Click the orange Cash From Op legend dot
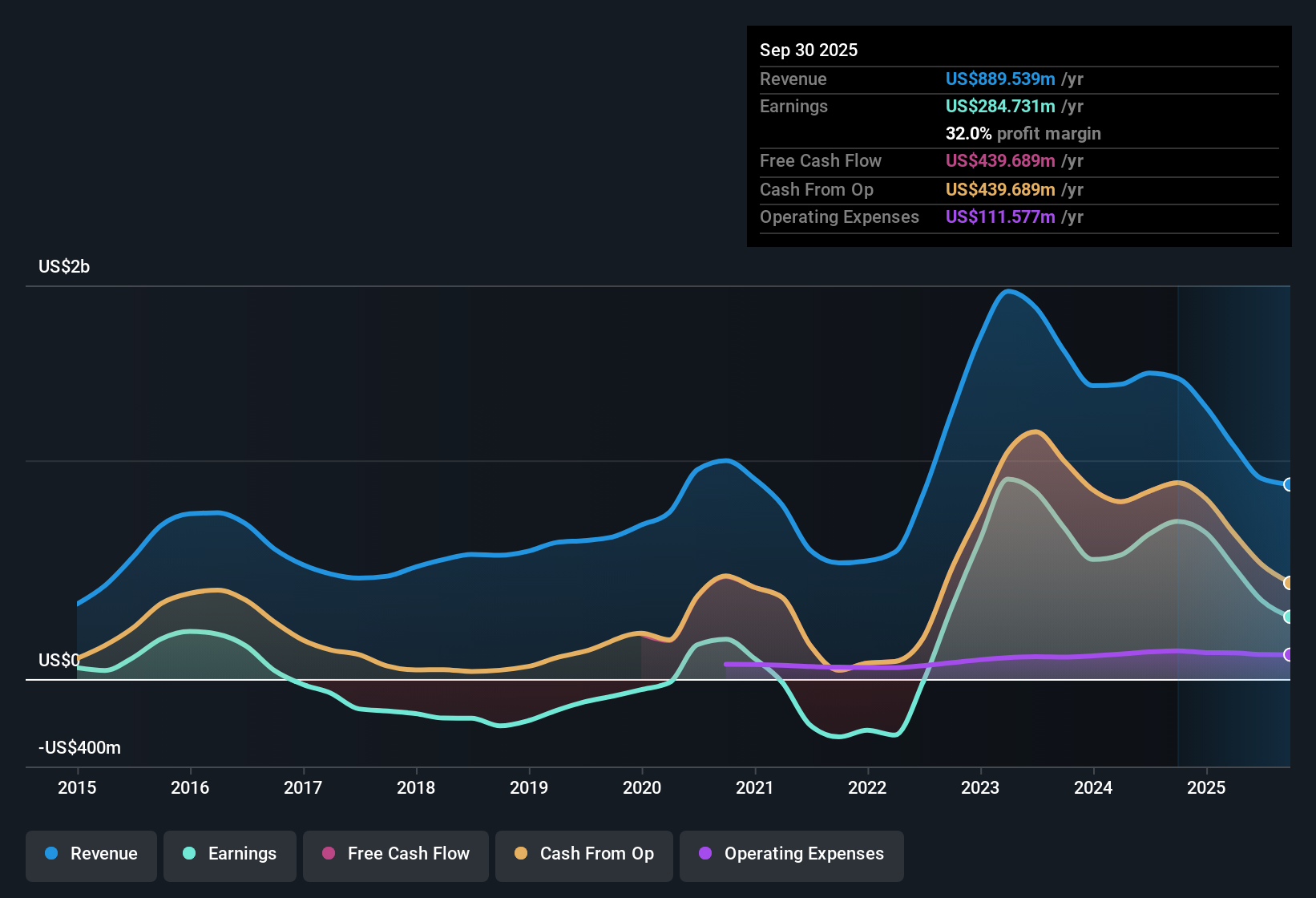 pos(521,854)
